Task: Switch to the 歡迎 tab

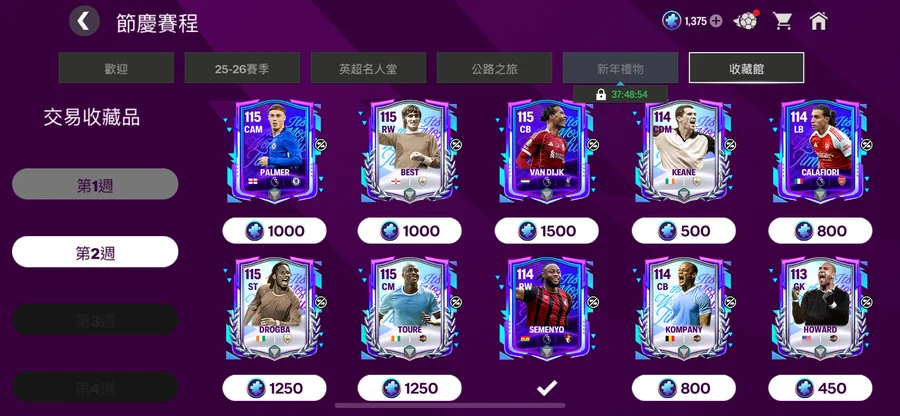Action: pyautogui.click(x=116, y=68)
